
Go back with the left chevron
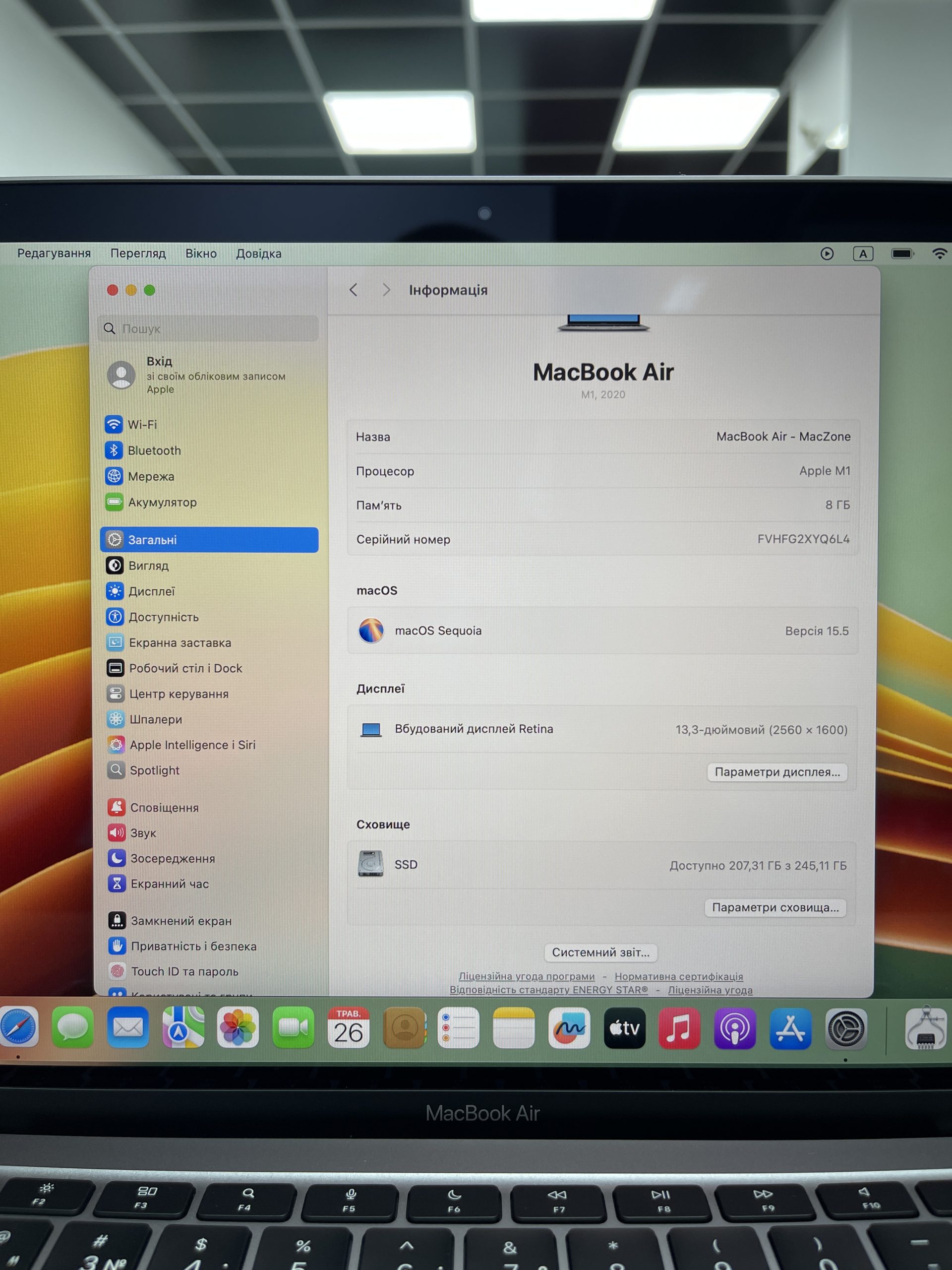(354, 290)
